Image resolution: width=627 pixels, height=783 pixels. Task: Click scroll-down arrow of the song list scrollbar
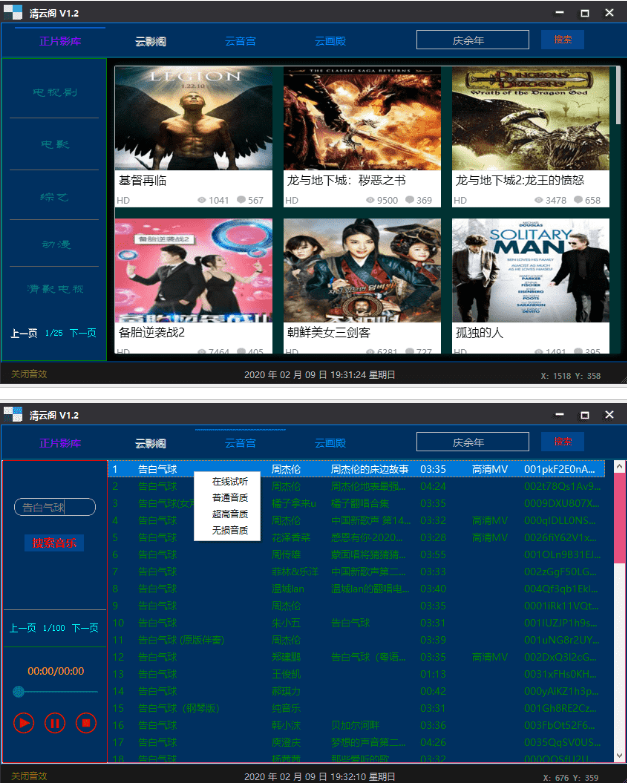point(620,756)
